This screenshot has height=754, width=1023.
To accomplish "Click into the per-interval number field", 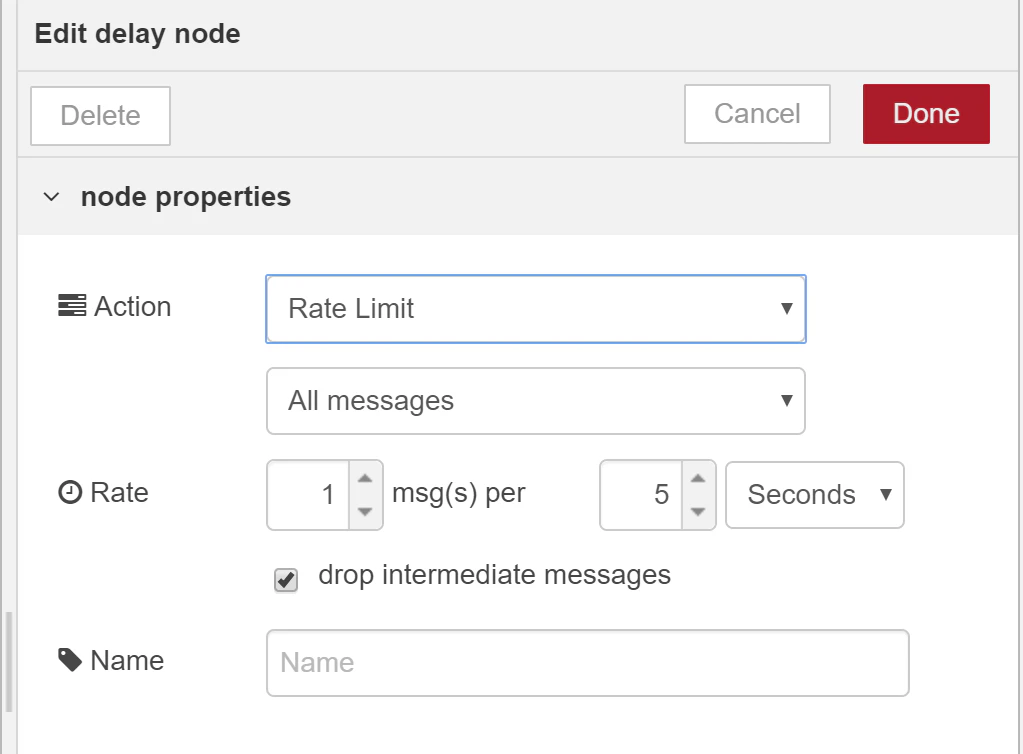I will point(641,495).
